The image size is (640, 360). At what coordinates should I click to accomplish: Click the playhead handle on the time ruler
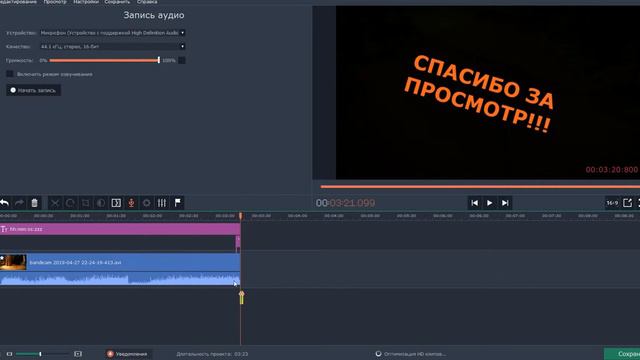240,216
